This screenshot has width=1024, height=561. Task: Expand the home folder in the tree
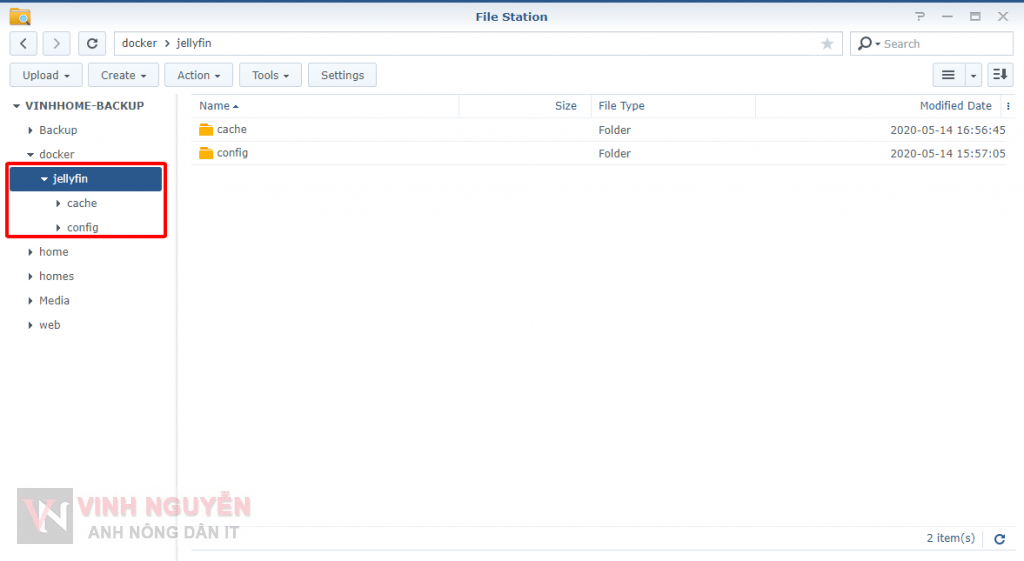pos(30,252)
